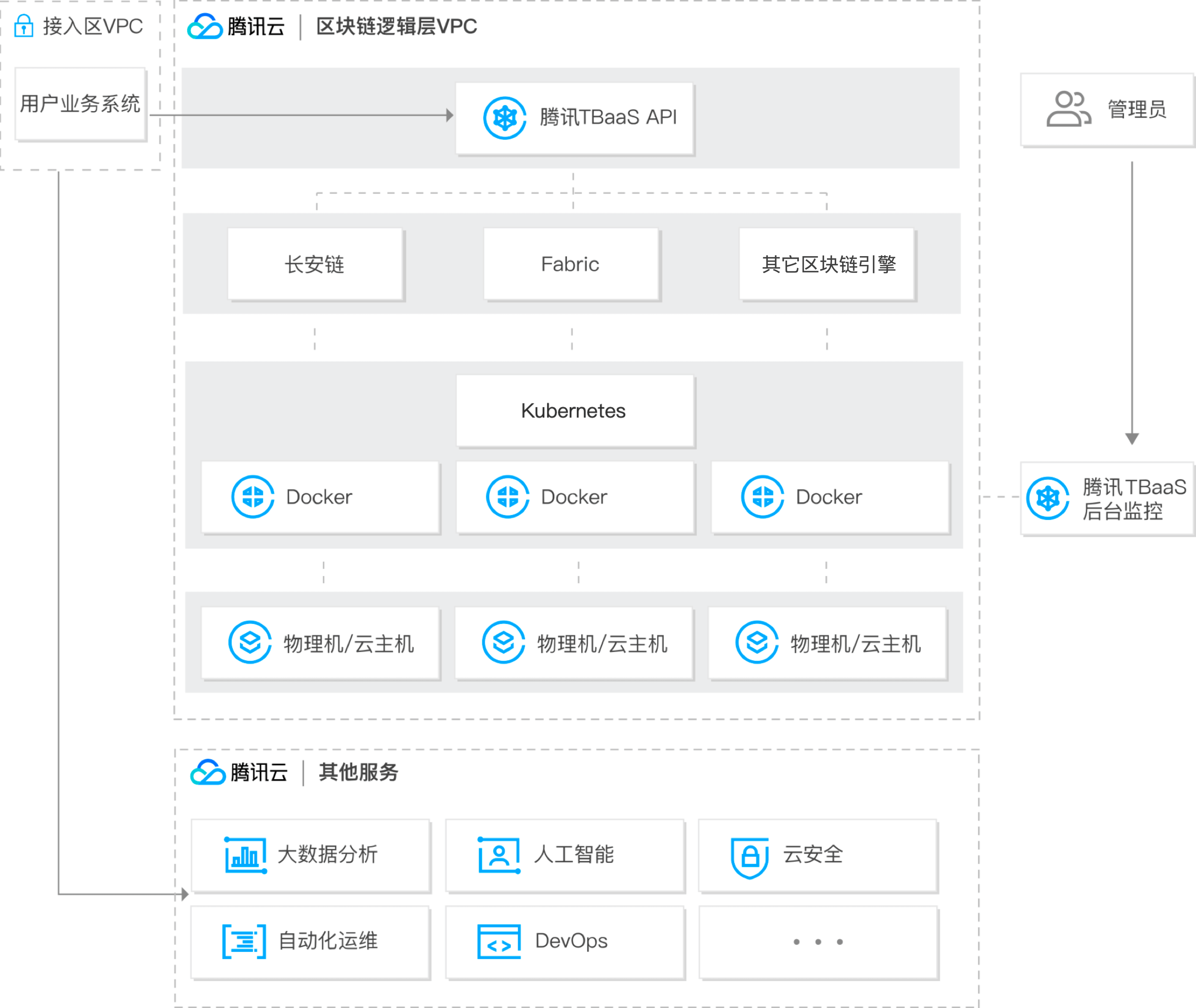
Task: Click the DevOps code window icon
Action: tap(499, 941)
